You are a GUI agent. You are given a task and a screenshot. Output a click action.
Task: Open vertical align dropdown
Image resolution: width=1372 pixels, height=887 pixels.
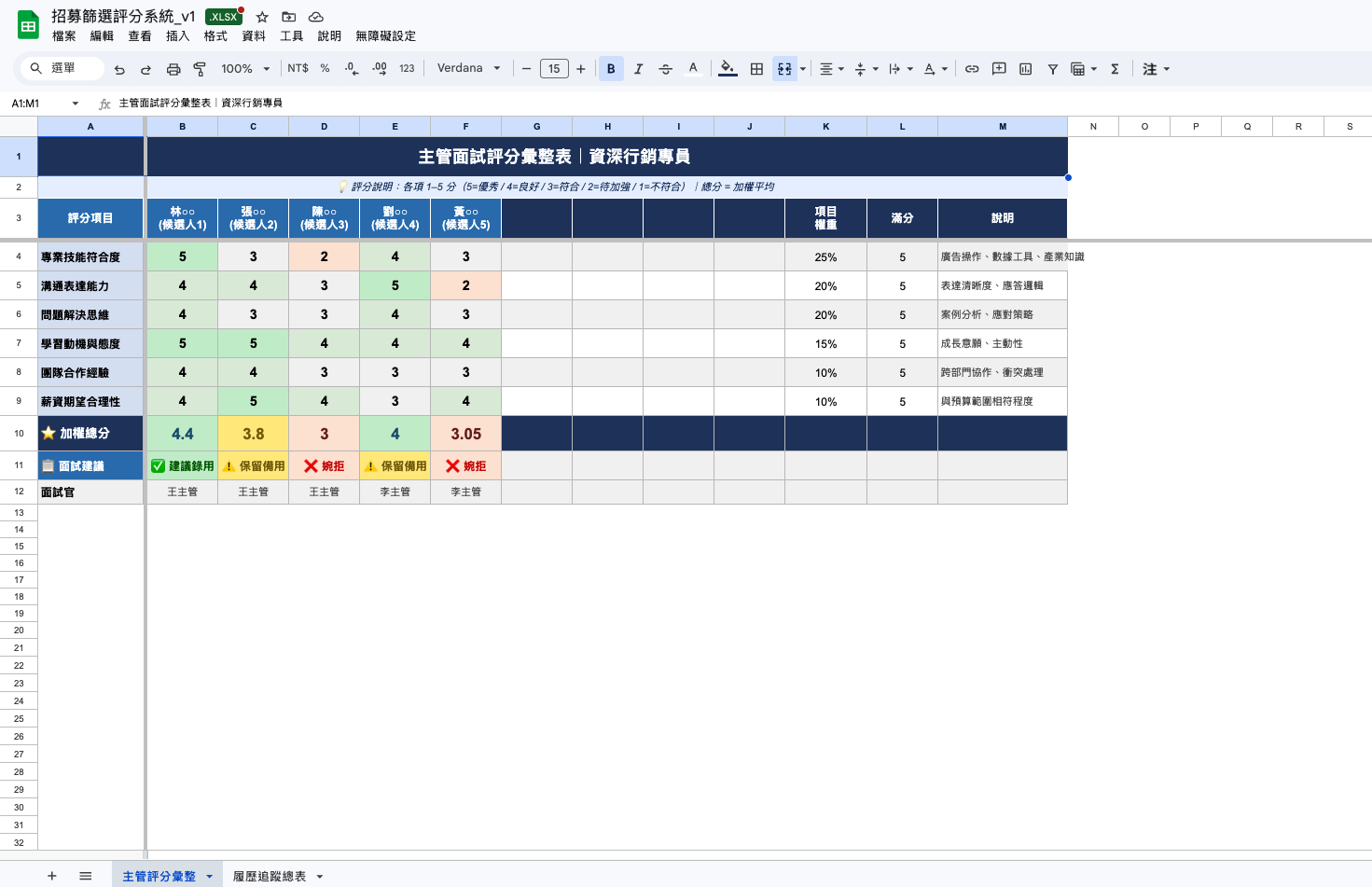point(866,69)
